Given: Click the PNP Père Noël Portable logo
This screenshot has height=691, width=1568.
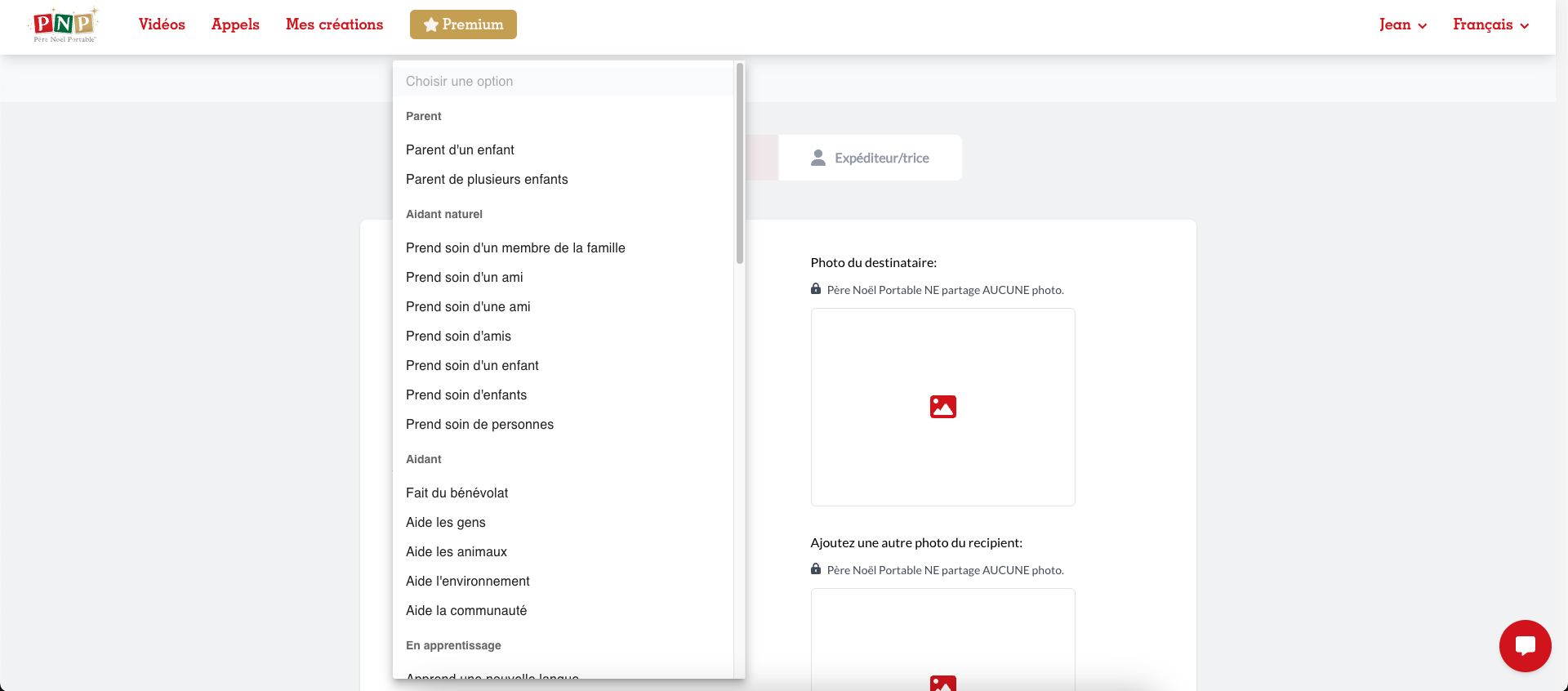Looking at the screenshot, I should point(65,25).
